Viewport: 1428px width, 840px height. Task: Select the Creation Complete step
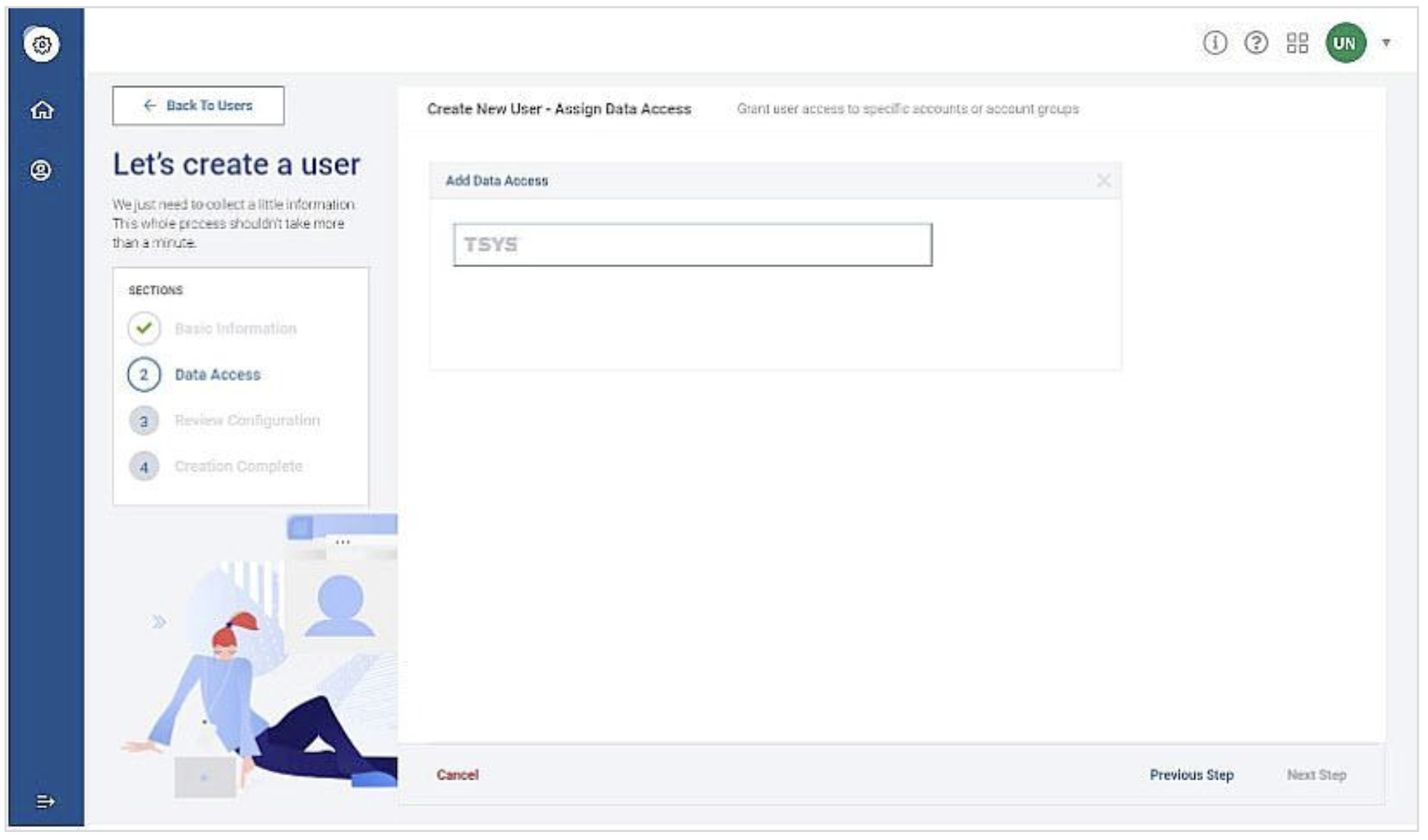[238, 467]
